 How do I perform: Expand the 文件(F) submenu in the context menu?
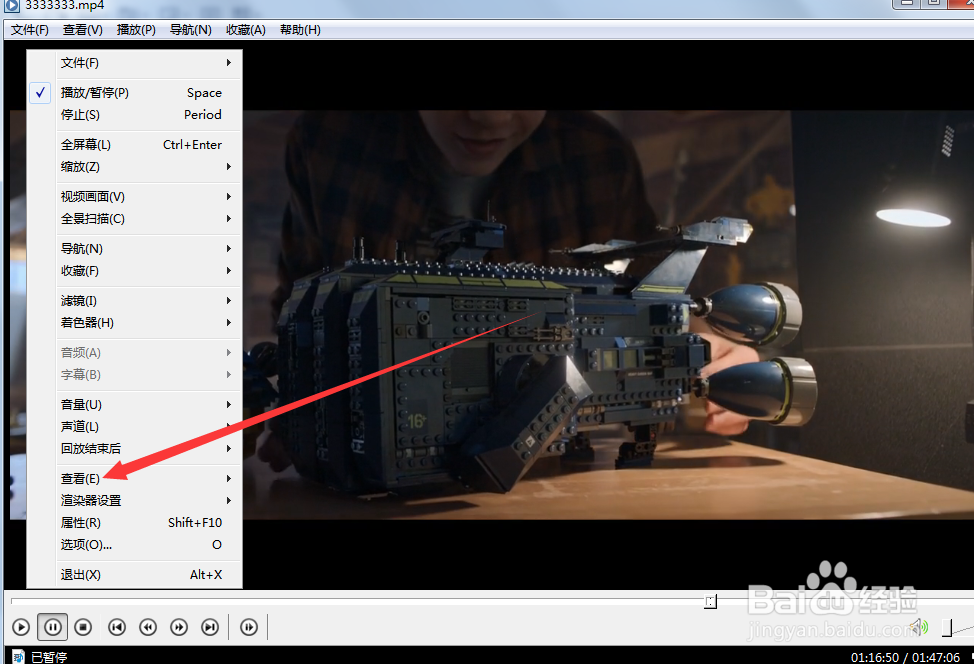click(134, 63)
